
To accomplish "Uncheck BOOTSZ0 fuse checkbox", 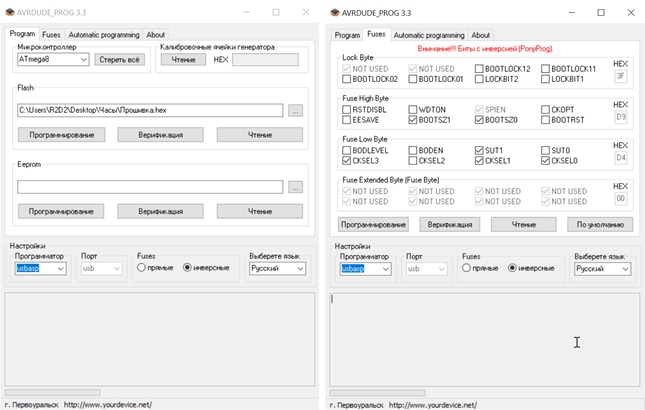I will 479,120.
